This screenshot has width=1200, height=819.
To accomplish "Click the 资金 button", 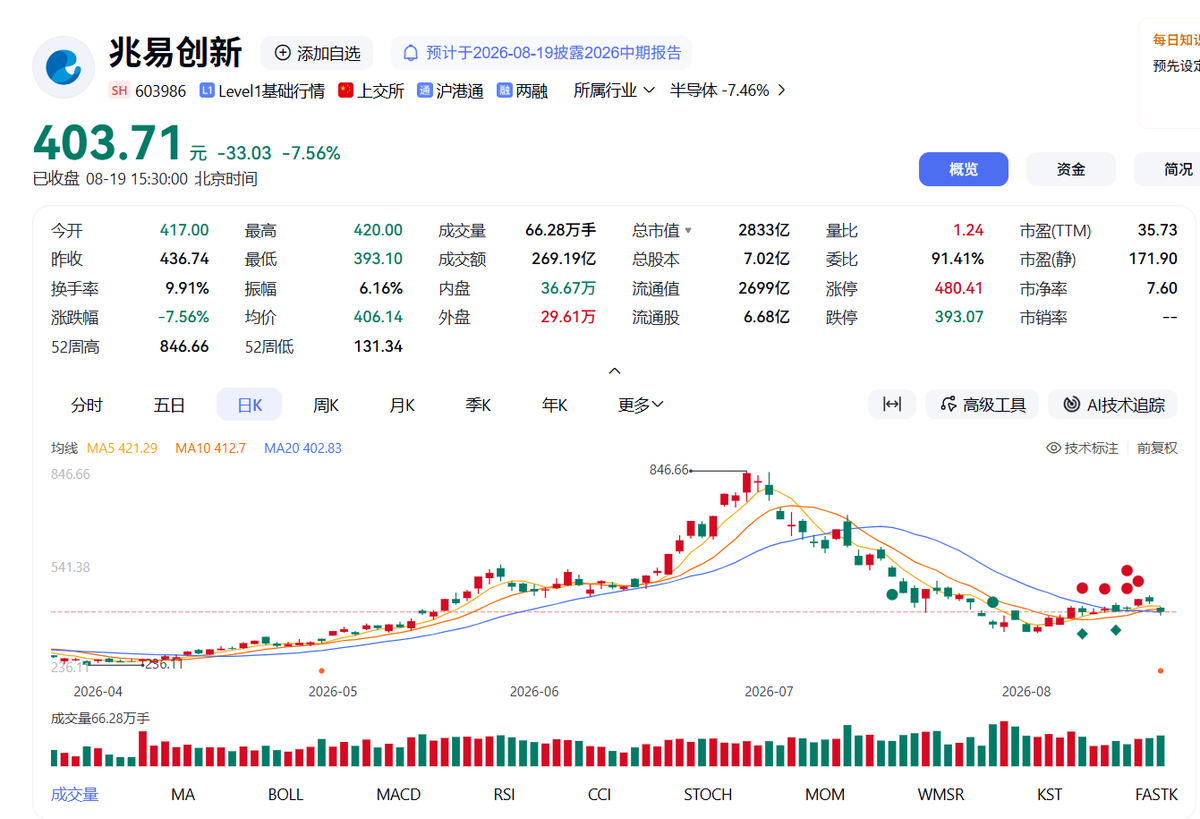I will click(1071, 169).
